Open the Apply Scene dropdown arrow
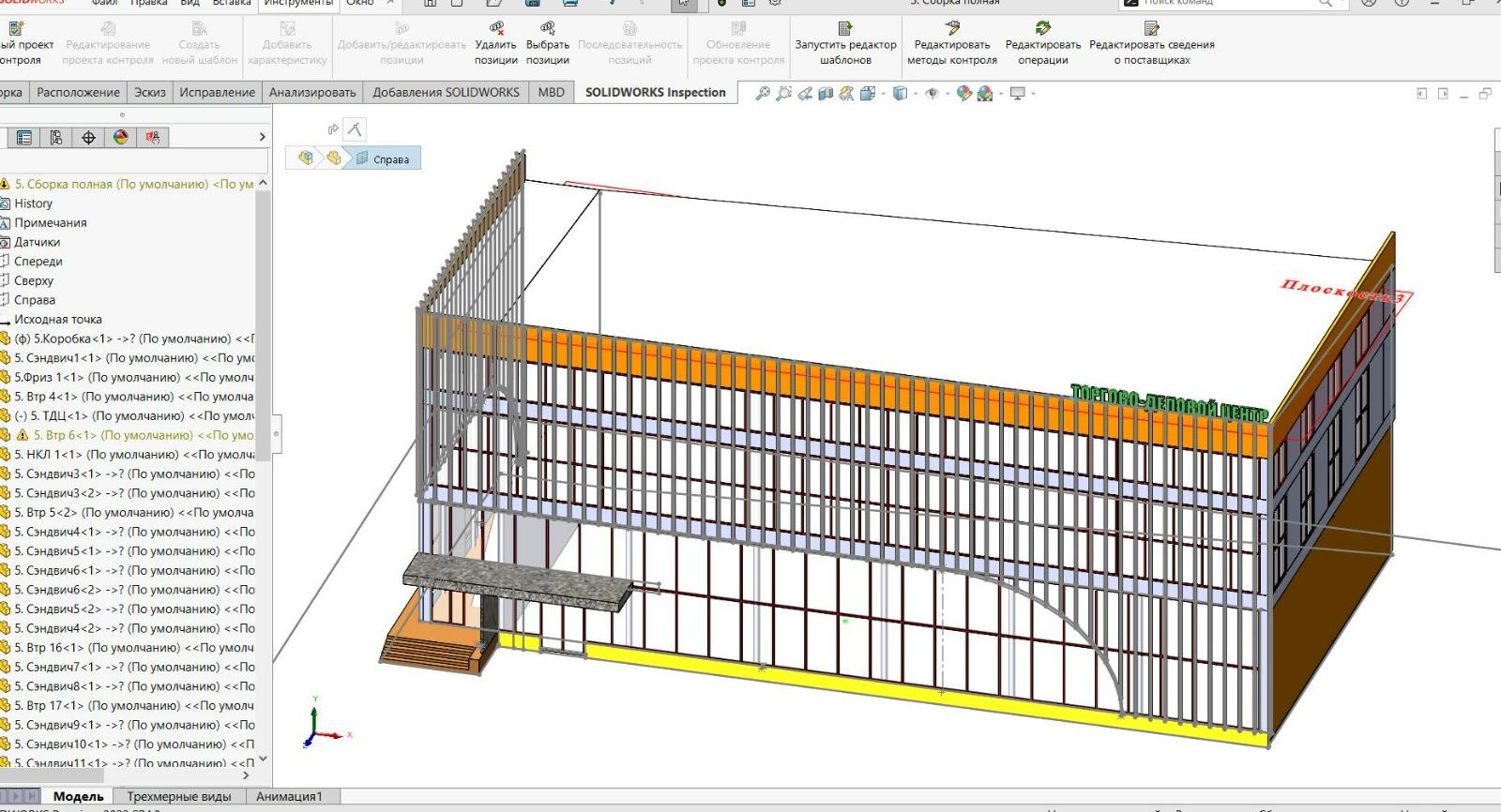 click(x=1001, y=94)
